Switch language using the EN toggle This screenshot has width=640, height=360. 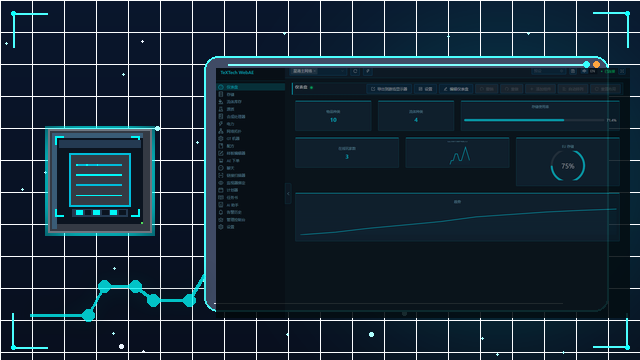point(592,71)
